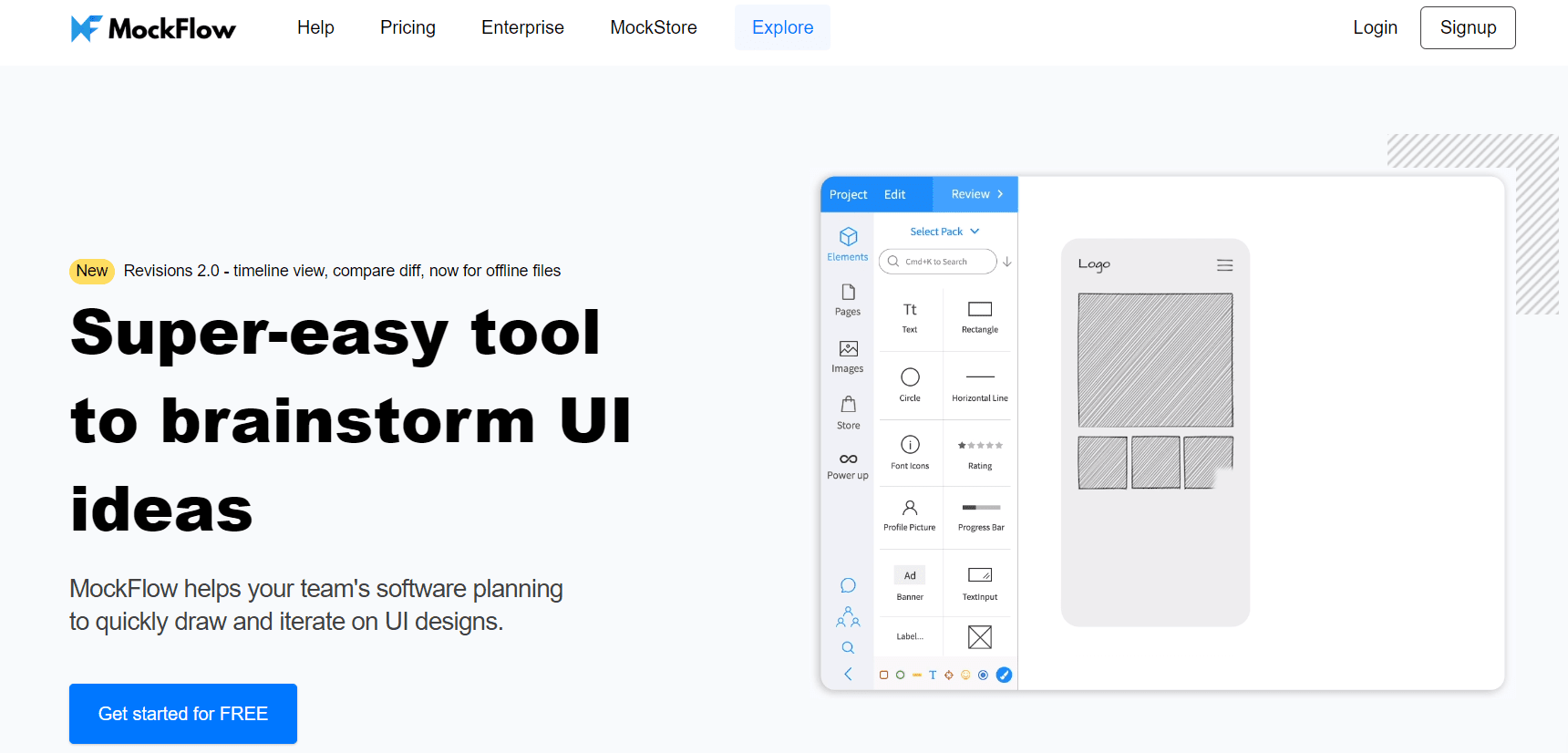Open the Store sidebar panel
The height and width of the screenshot is (753, 1568).
848,413
